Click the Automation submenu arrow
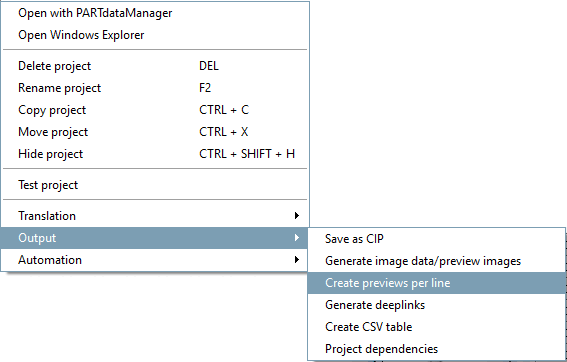The height and width of the screenshot is (362, 567). (x=297, y=260)
